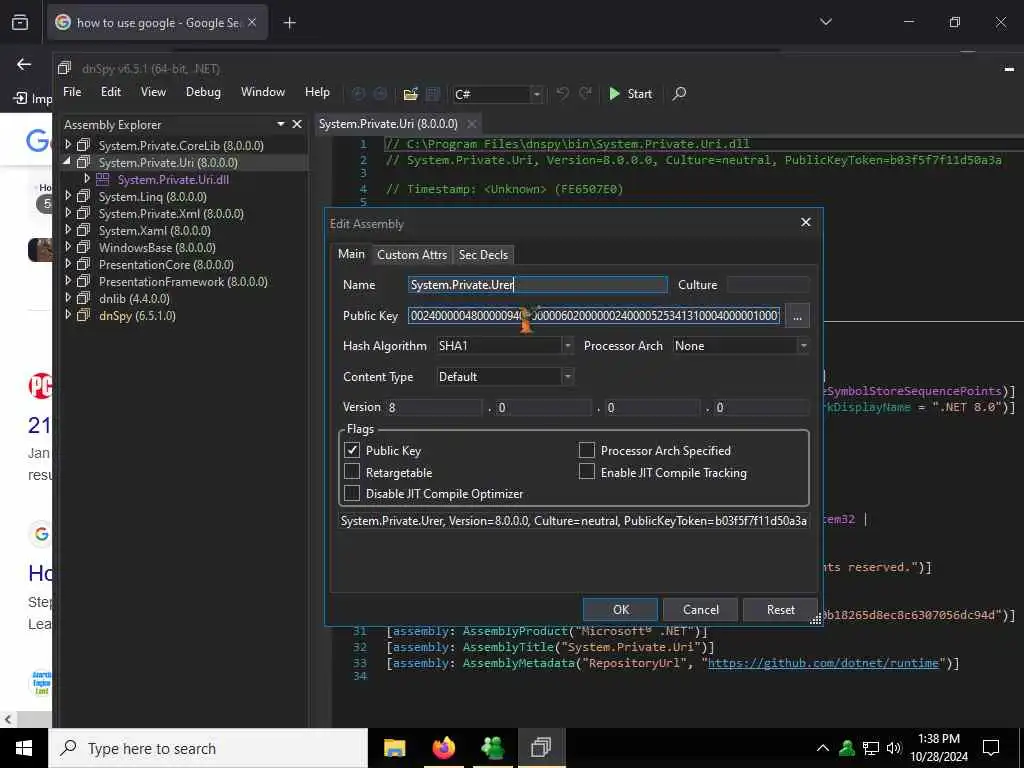1024x768 pixels.
Task: Close the Assembly Explorer panel
Action: [x=297, y=124]
